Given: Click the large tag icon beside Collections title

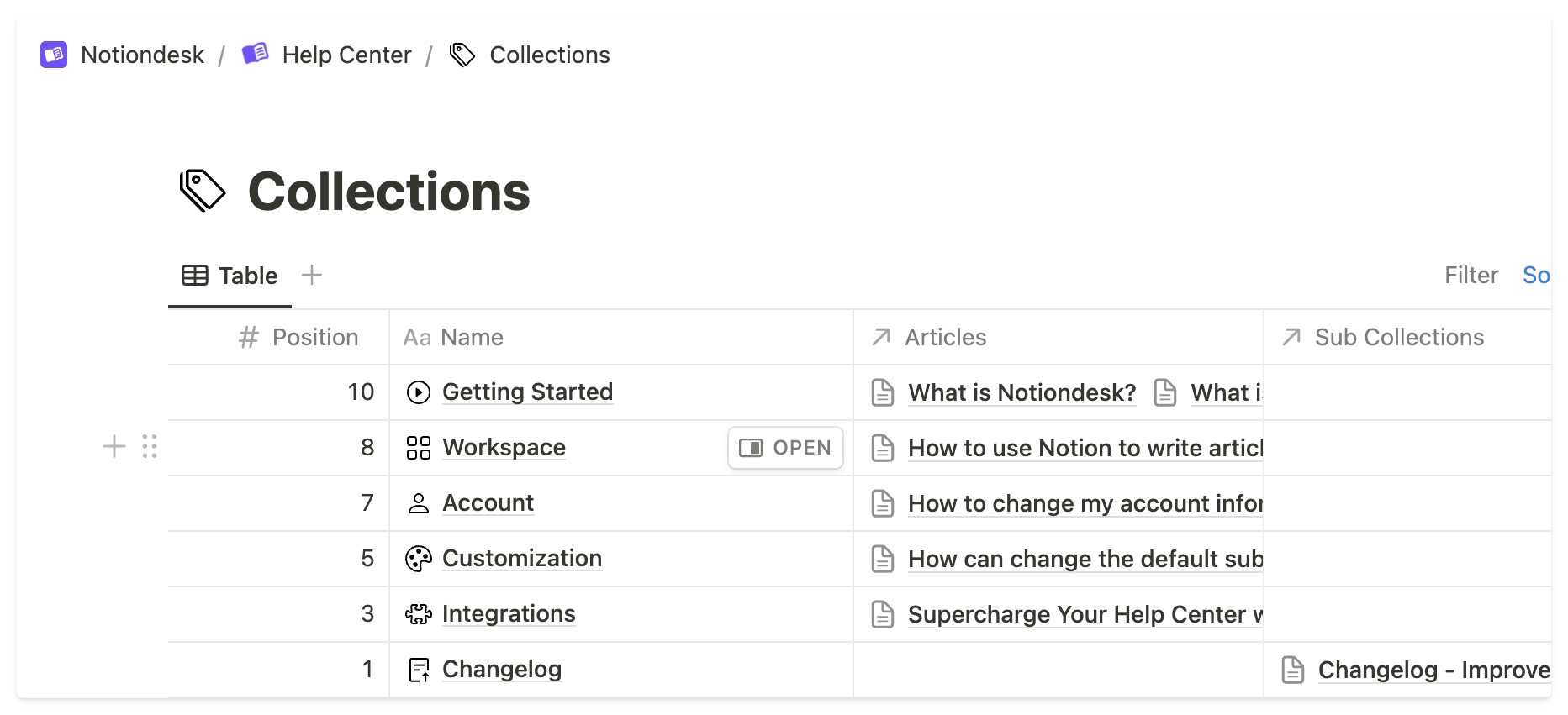Looking at the screenshot, I should pos(203,191).
